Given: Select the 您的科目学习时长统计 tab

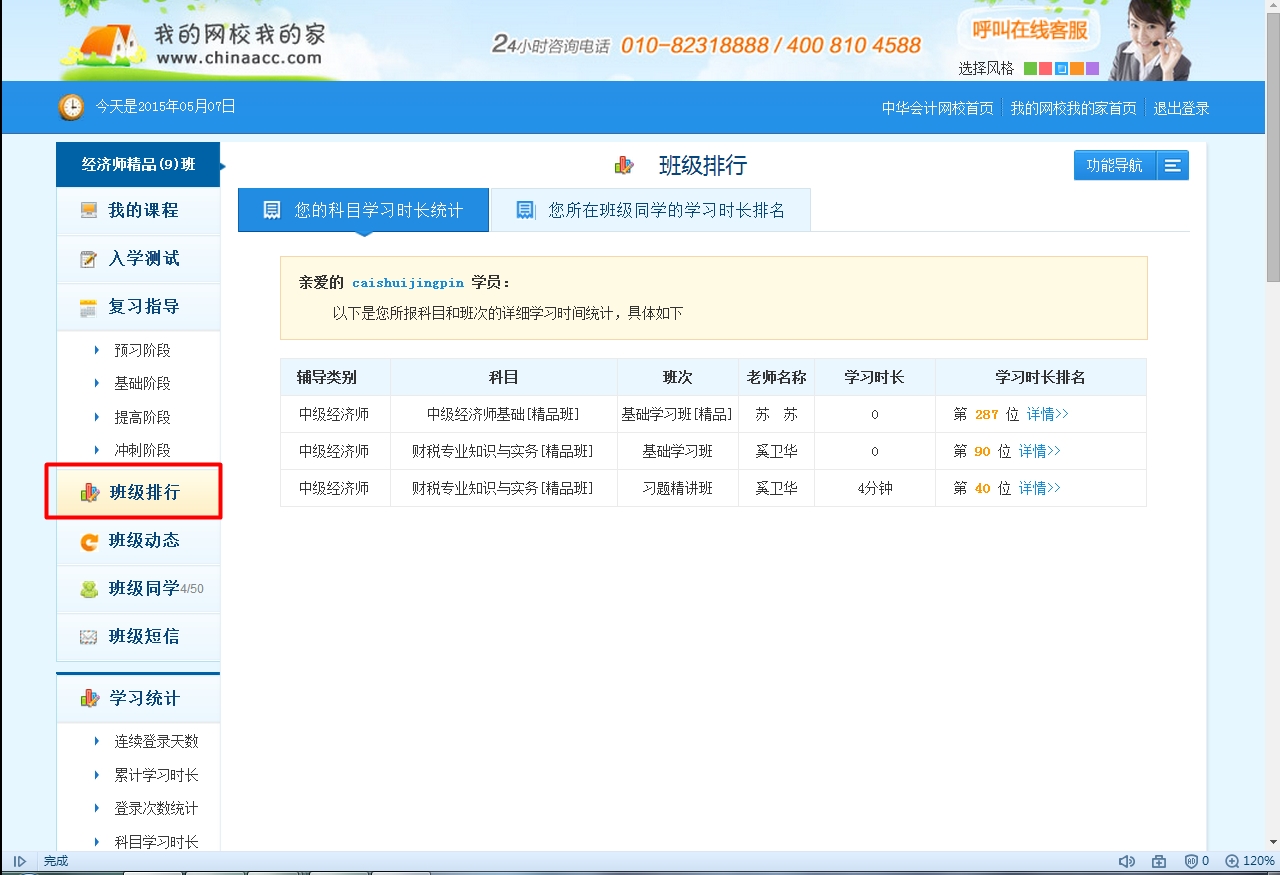Looking at the screenshot, I should tap(364, 210).
